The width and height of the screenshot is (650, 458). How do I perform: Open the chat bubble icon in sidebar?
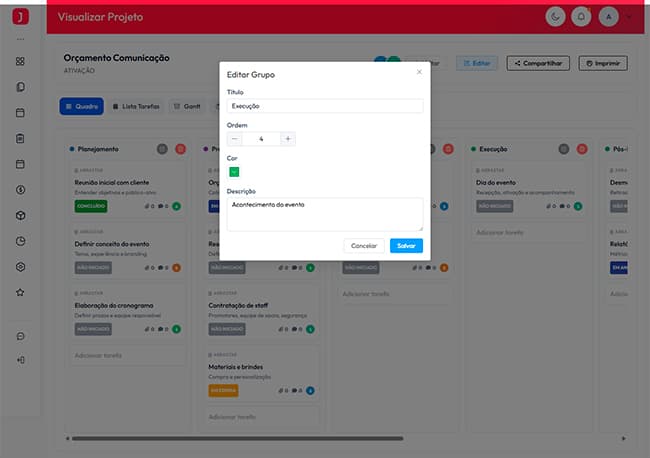tap(20, 336)
